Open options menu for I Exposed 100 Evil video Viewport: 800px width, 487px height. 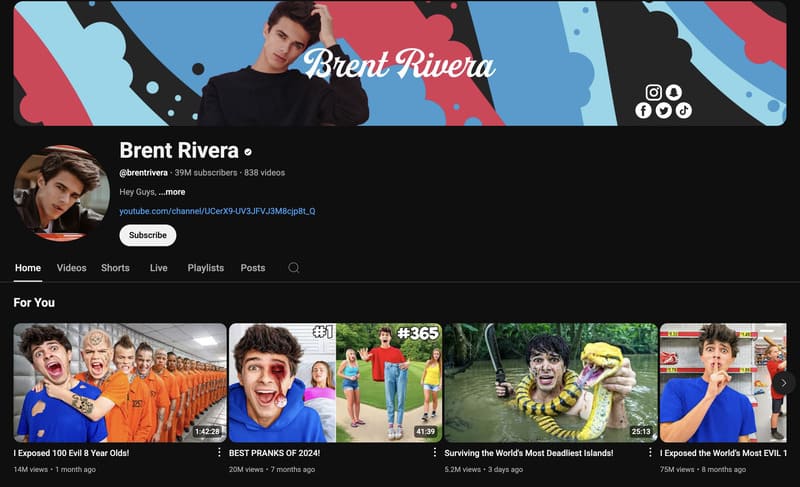click(x=219, y=452)
